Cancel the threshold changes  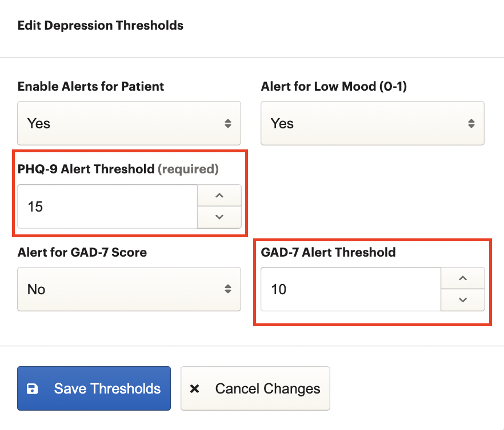tap(255, 388)
